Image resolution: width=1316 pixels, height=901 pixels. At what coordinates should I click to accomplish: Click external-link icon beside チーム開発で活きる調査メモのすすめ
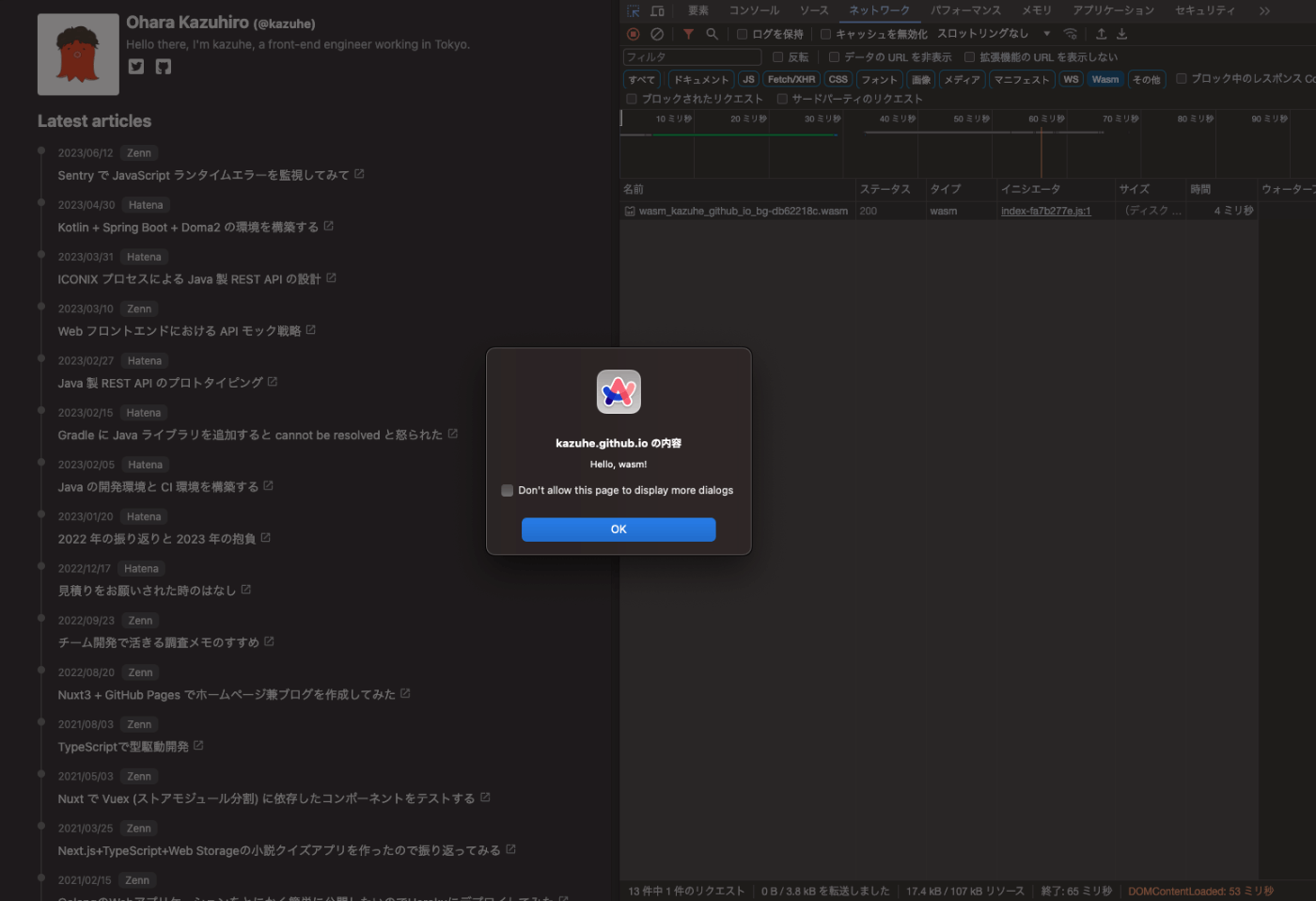[269, 641]
